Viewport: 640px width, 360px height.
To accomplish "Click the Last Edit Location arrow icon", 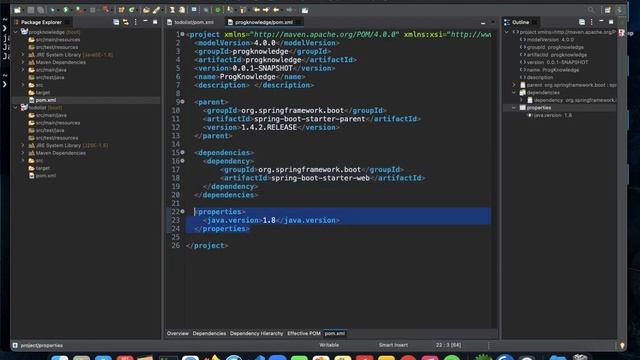I will [256, 10].
